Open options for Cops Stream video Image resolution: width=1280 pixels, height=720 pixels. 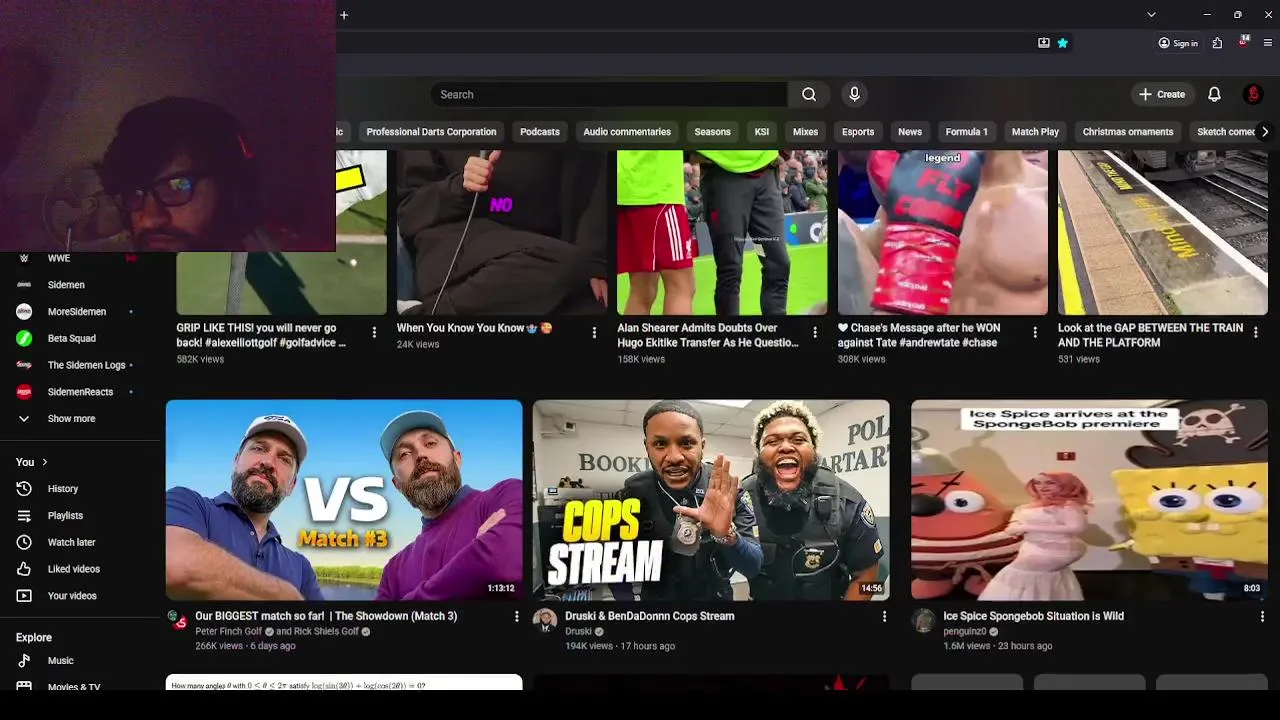pyautogui.click(x=884, y=617)
